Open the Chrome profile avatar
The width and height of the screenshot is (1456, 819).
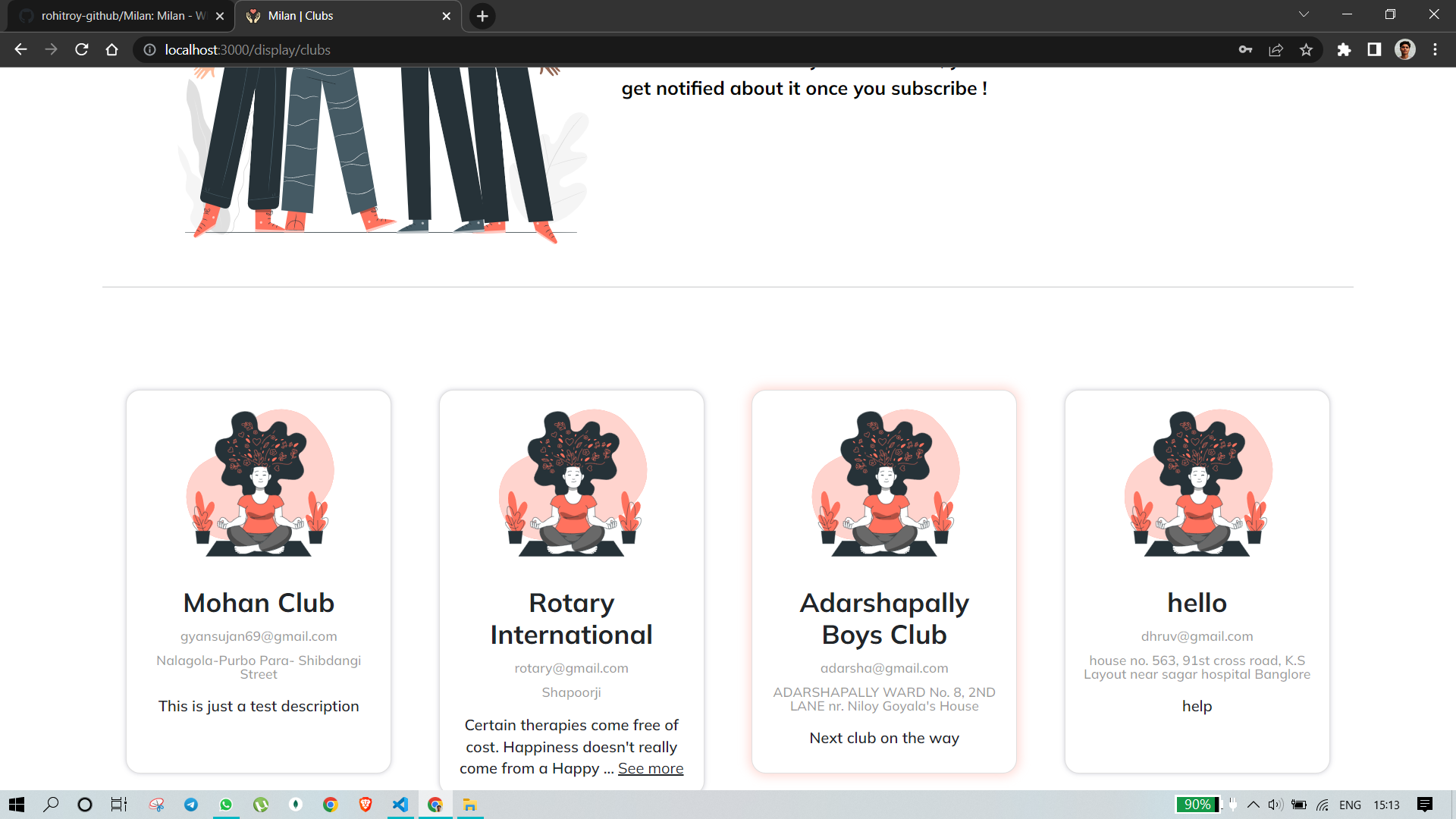pyautogui.click(x=1404, y=50)
